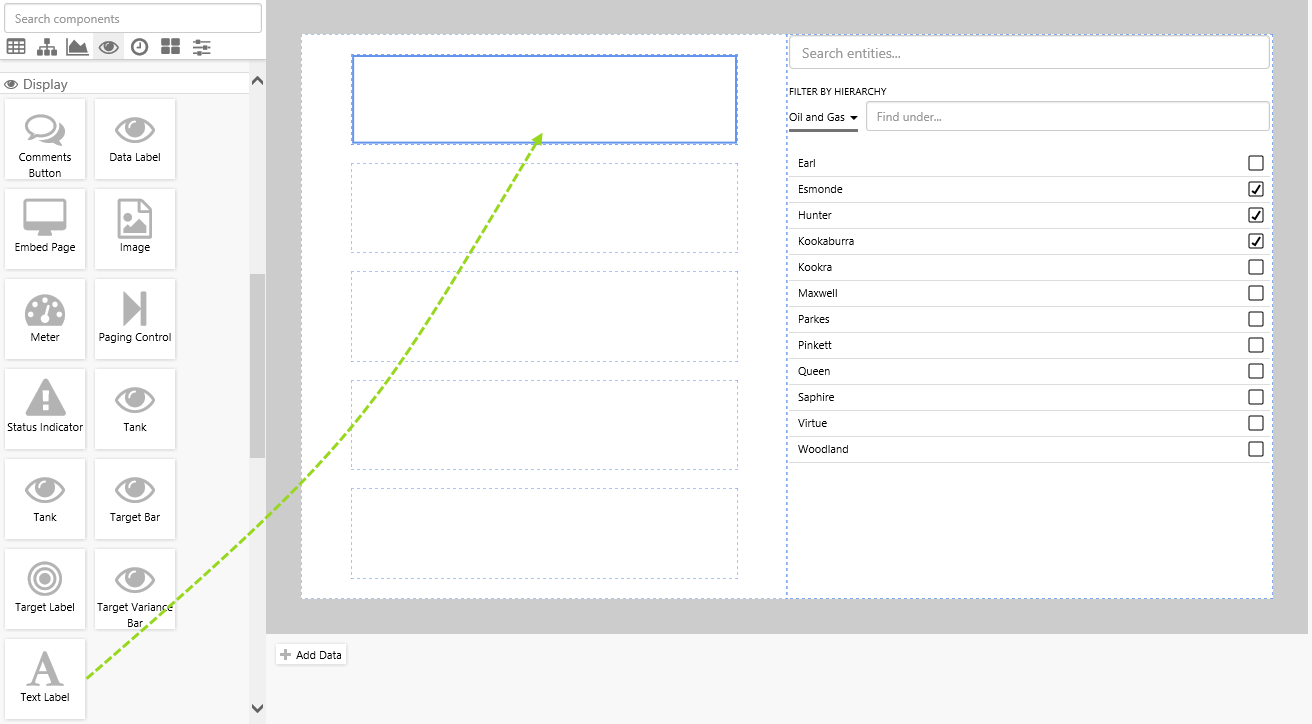Screen dimensions: 1312x724
Task: Click the Earl entity name
Action: click(x=807, y=163)
